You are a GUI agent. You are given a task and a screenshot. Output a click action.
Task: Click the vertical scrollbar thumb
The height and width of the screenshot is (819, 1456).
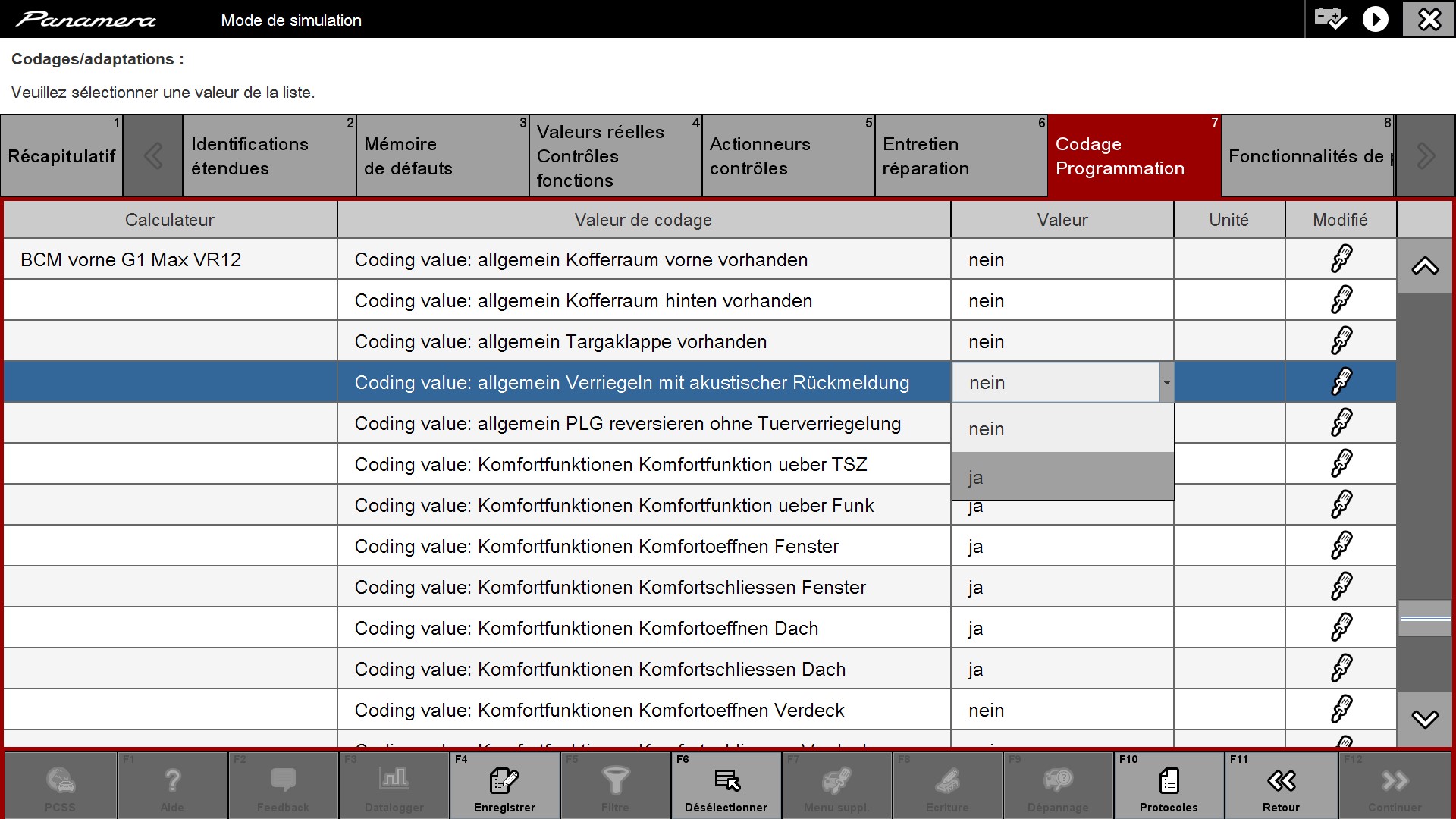tap(1425, 619)
